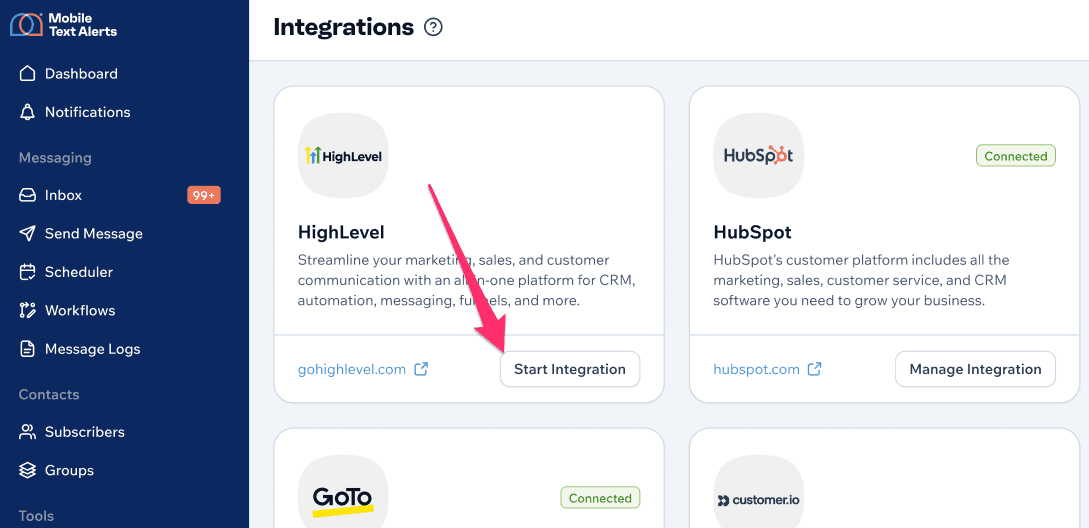Click the GoTo Connected status badge
The image size is (1089, 528).
[600, 498]
